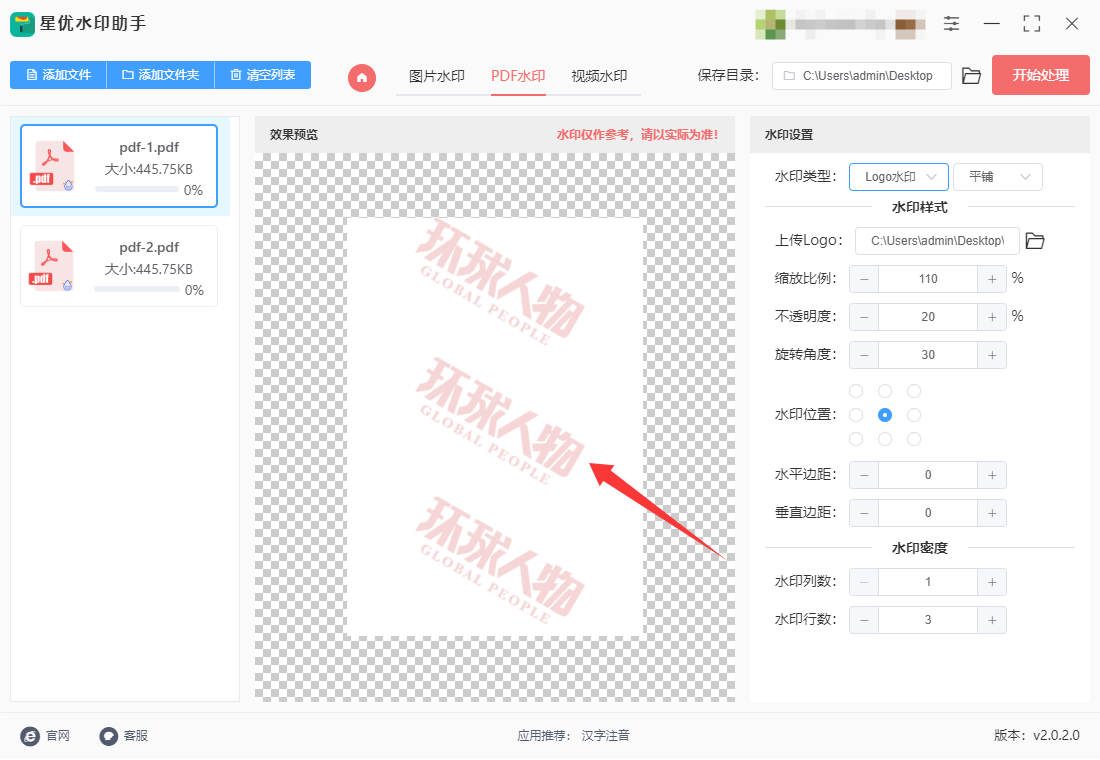Click the save directory path field
Image resolution: width=1100 pixels, height=760 pixels.
861,76
